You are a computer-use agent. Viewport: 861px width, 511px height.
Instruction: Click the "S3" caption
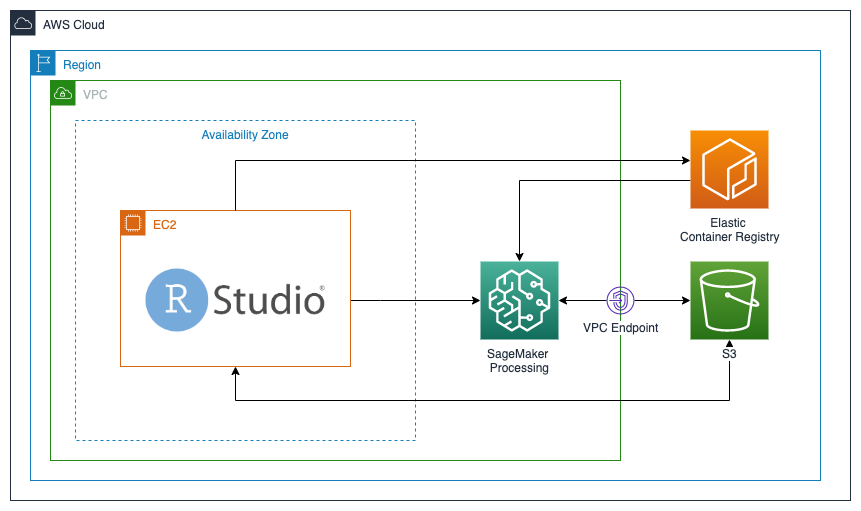tap(729, 354)
